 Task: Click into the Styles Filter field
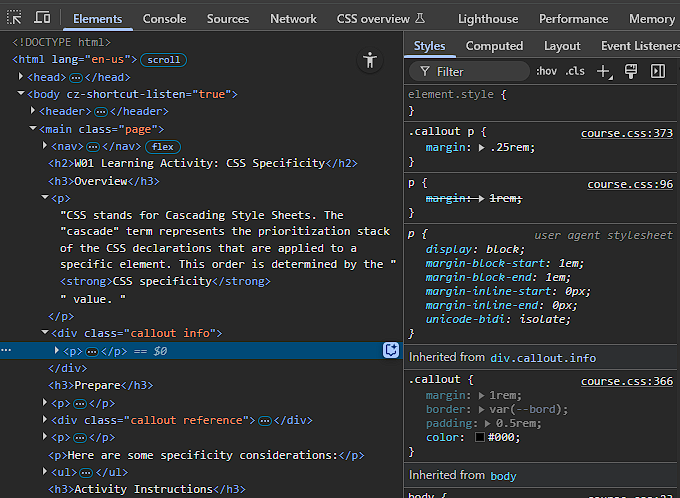coord(469,72)
